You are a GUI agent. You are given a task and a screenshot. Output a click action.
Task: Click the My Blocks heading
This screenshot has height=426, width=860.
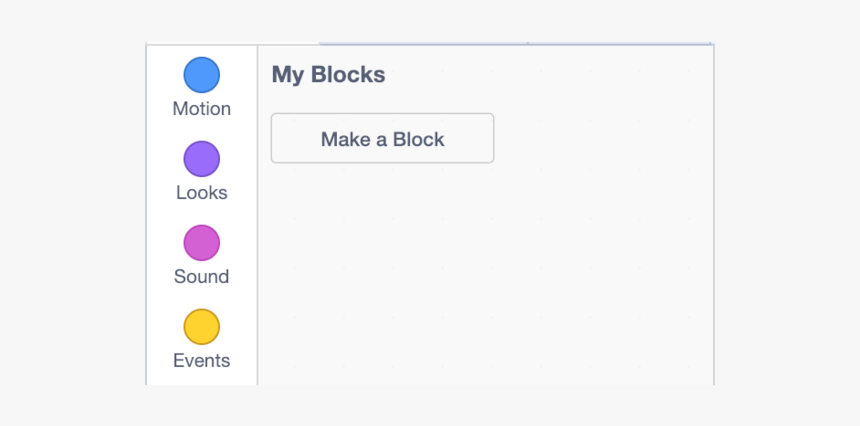[328, 75]
